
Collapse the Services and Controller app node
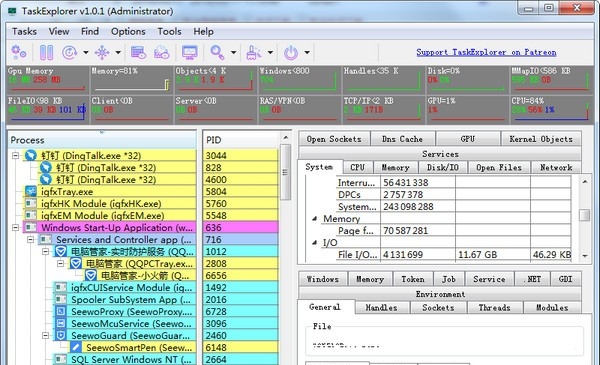pos(31,240)
